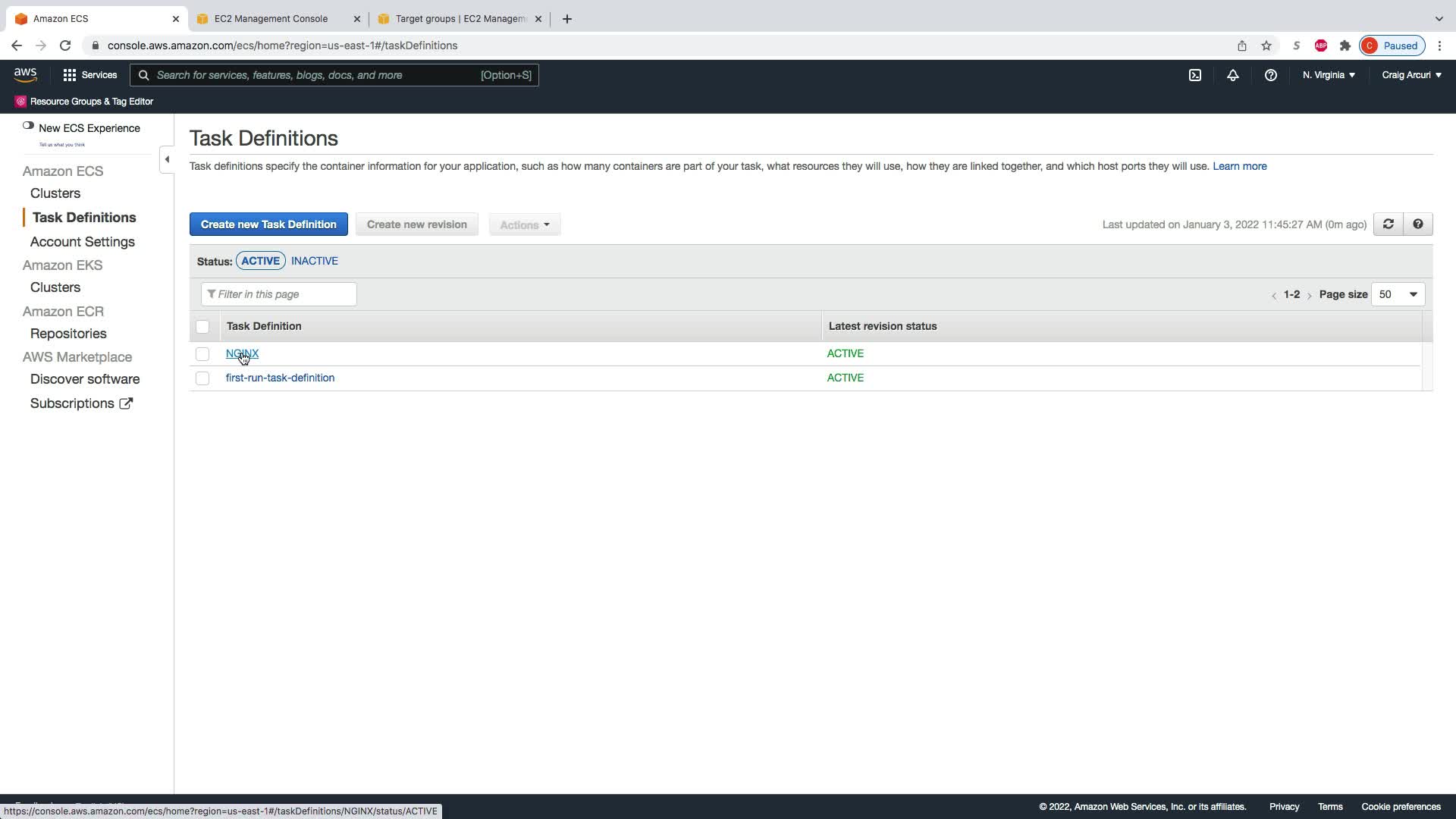This screenshot has width=1456, height=819.
Task: Refresh the task definitions list
Action: (1389, 224)
